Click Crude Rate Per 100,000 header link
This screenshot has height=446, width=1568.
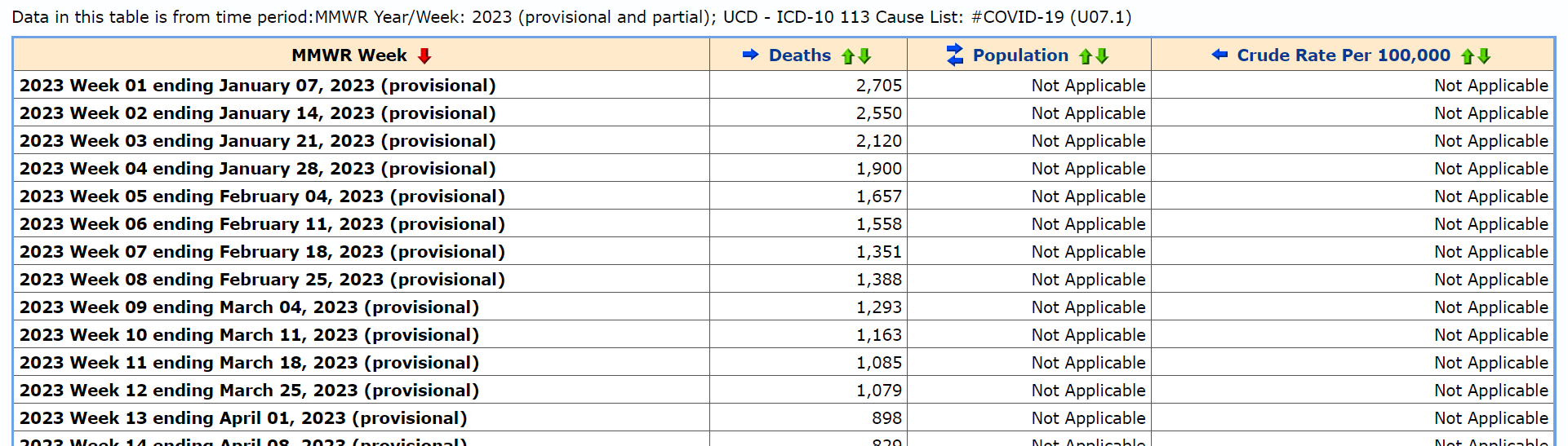coord(1343,55)
